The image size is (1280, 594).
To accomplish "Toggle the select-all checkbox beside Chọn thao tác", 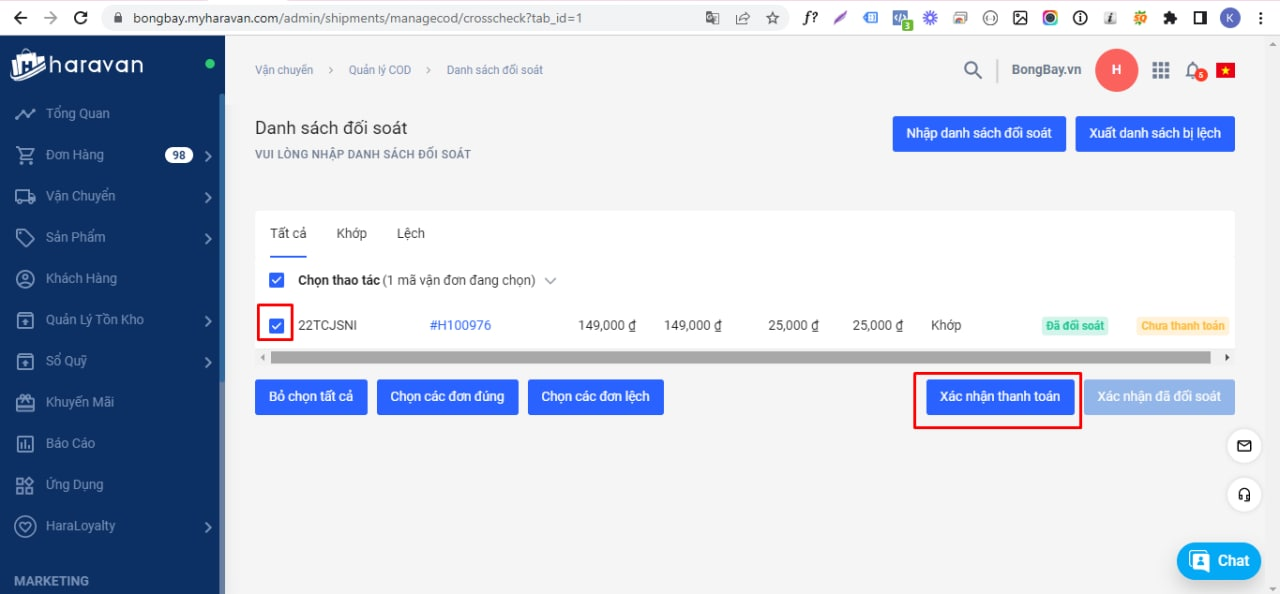I will [x=277, y=280].
